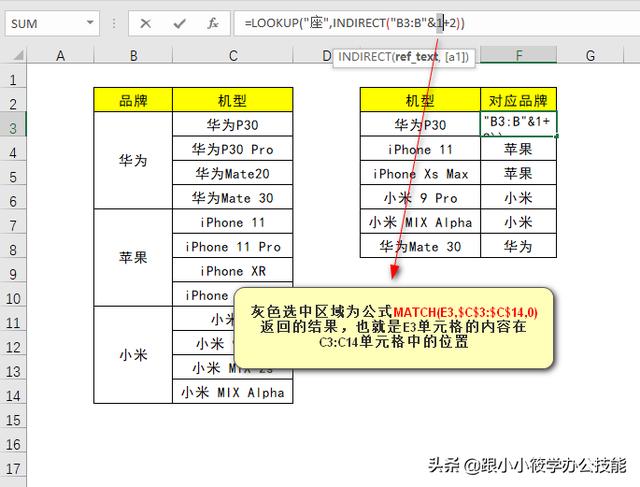This screenshot has width=640, height=487.
Task: Click the editing cell F3 with formula text
Action: pos(518,124)
